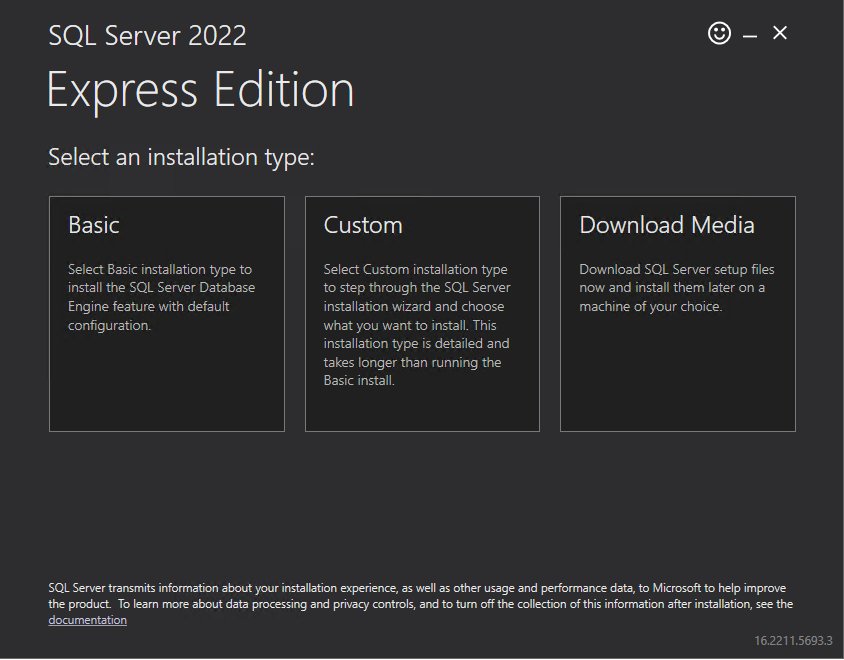Screen dimensions: 844x660
Task: Close the SQL Server installer window
Action: (780, 33)
